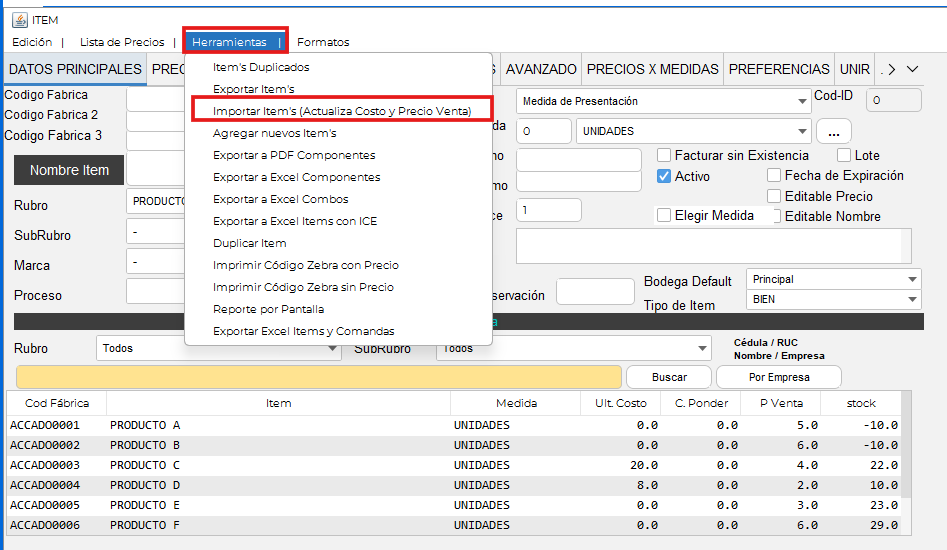Click the Por Empresa button

point(779,377)
